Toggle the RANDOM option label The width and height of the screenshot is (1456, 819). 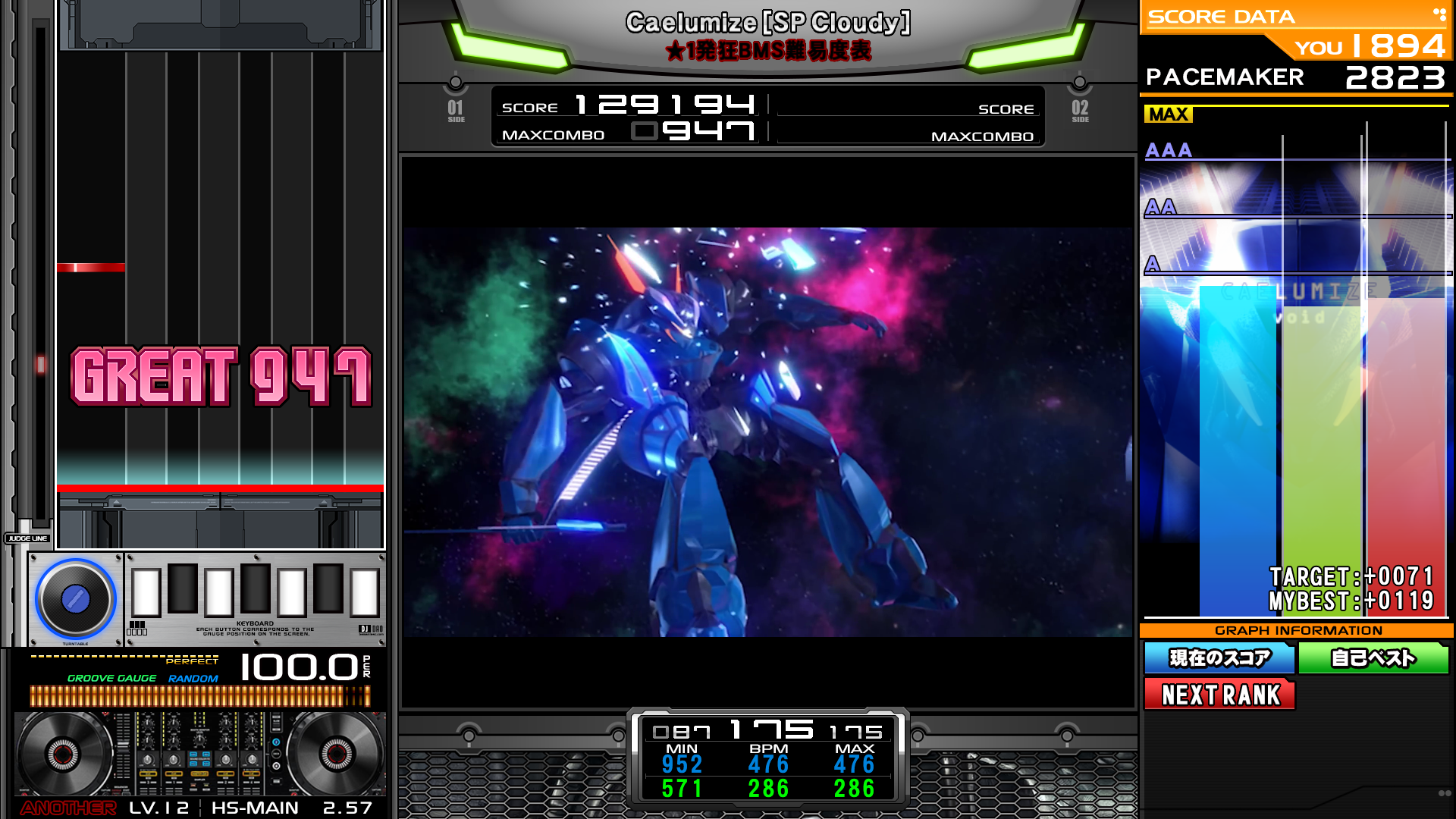[193, 679]
